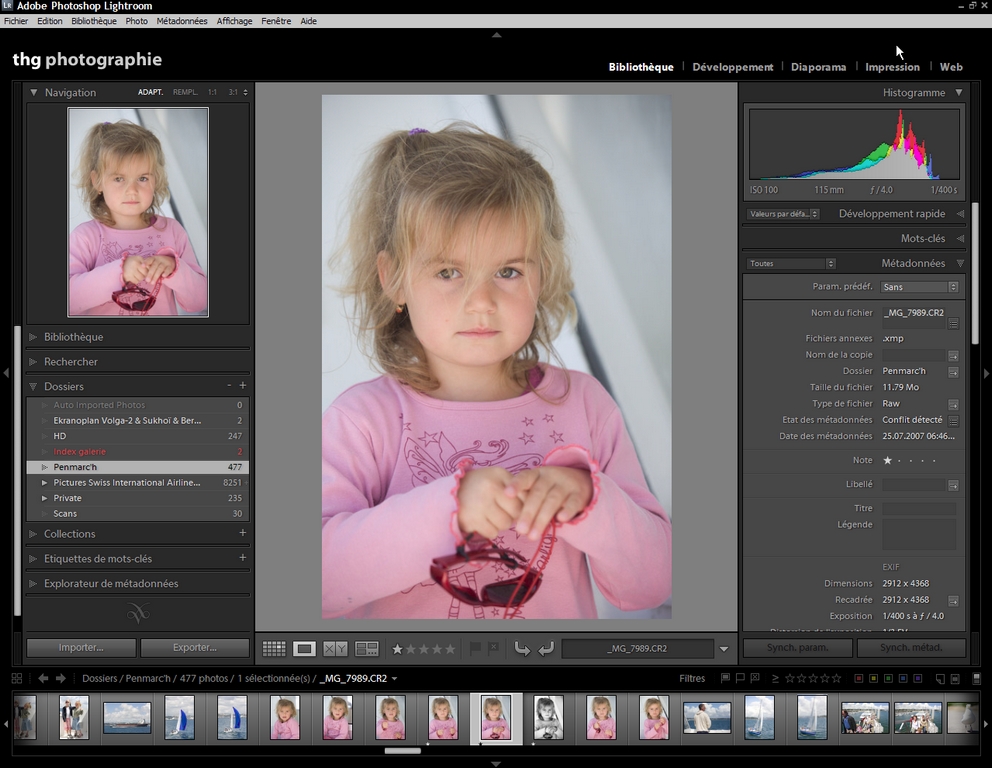Toggle red color label filter in filmstrip

(858, 679)
